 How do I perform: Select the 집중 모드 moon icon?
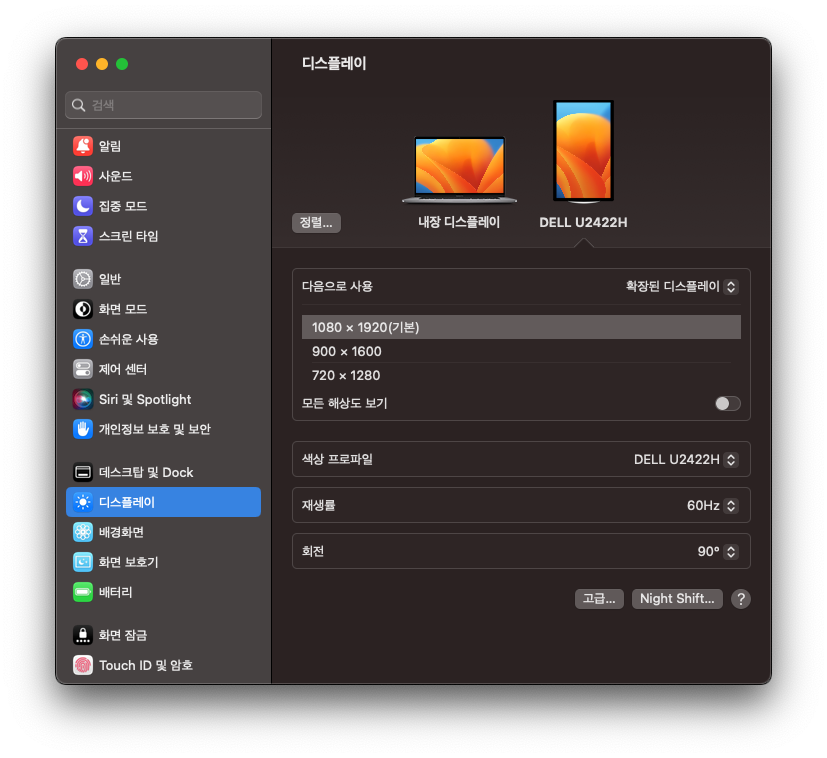coord(83,206)
